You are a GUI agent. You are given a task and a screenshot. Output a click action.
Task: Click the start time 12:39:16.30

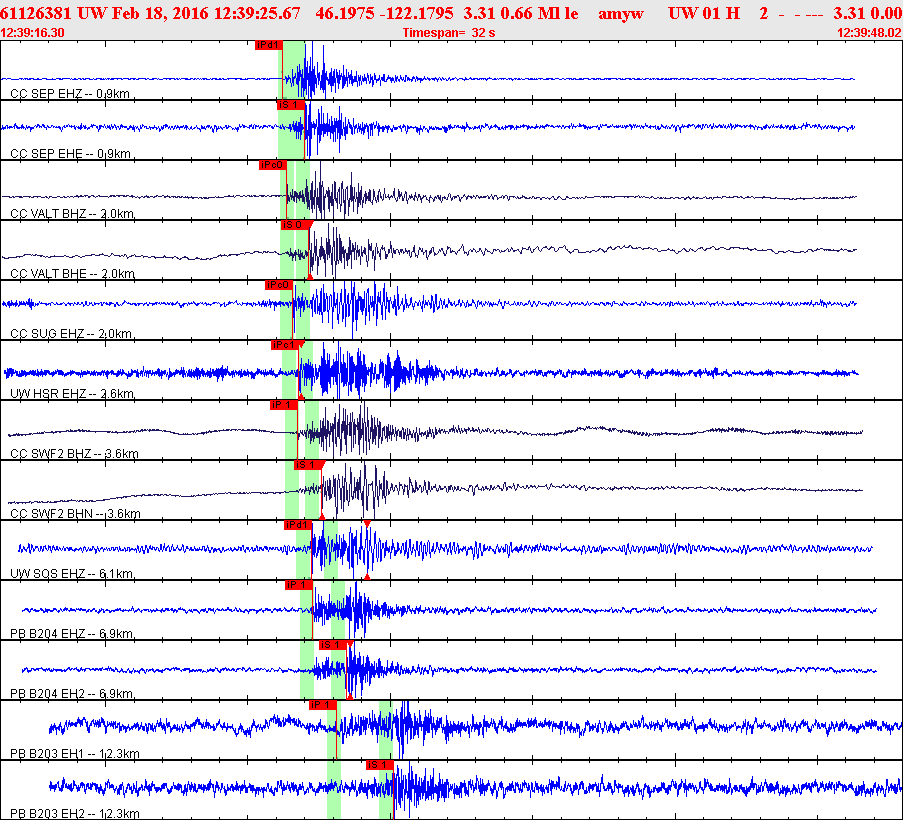(x=32, y=33)
